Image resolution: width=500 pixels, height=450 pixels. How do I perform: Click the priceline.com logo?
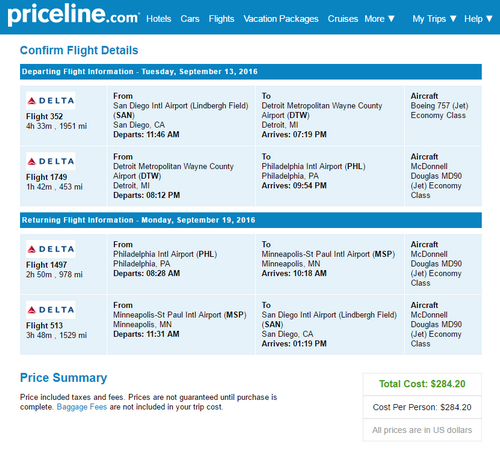pyautogui.click(x=73, y=15)
